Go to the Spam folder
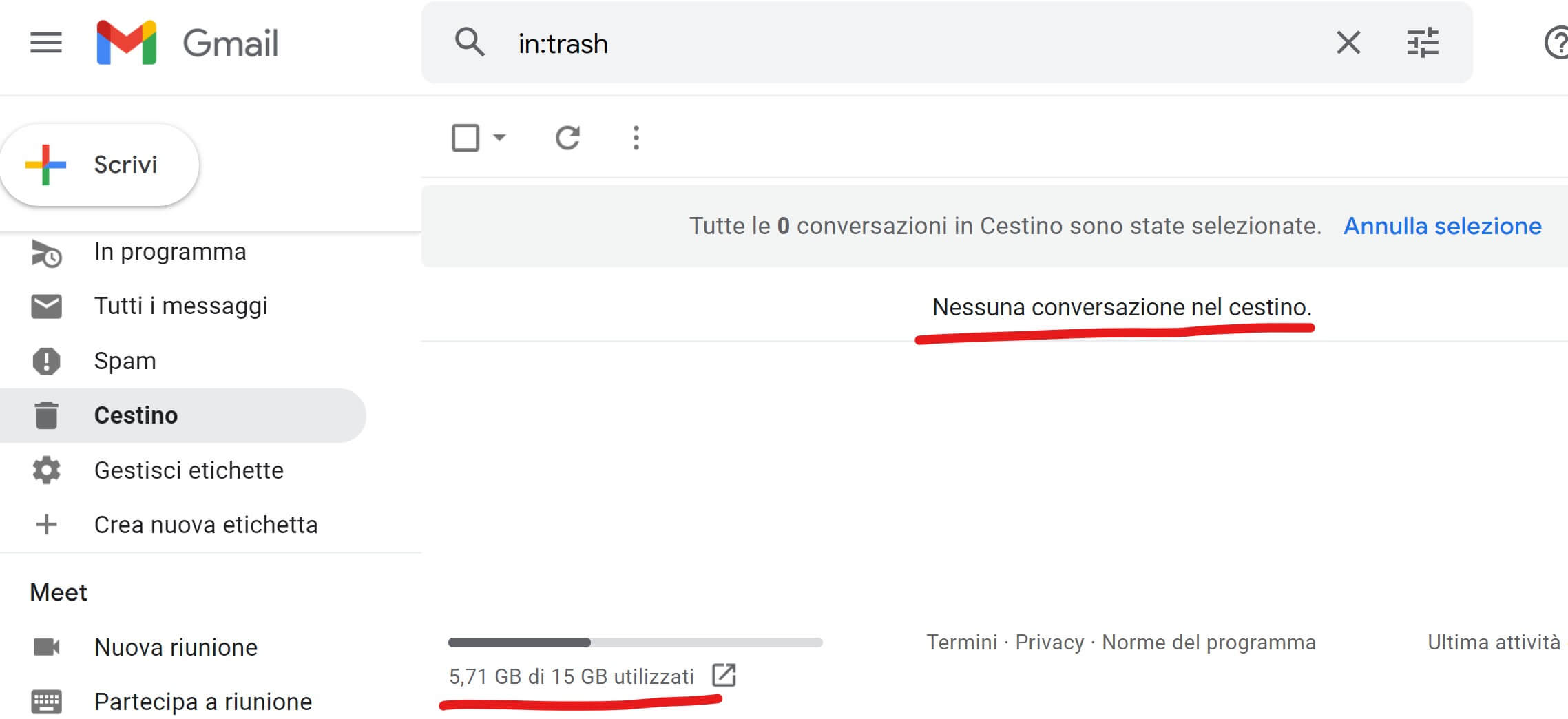 (125, 361)
